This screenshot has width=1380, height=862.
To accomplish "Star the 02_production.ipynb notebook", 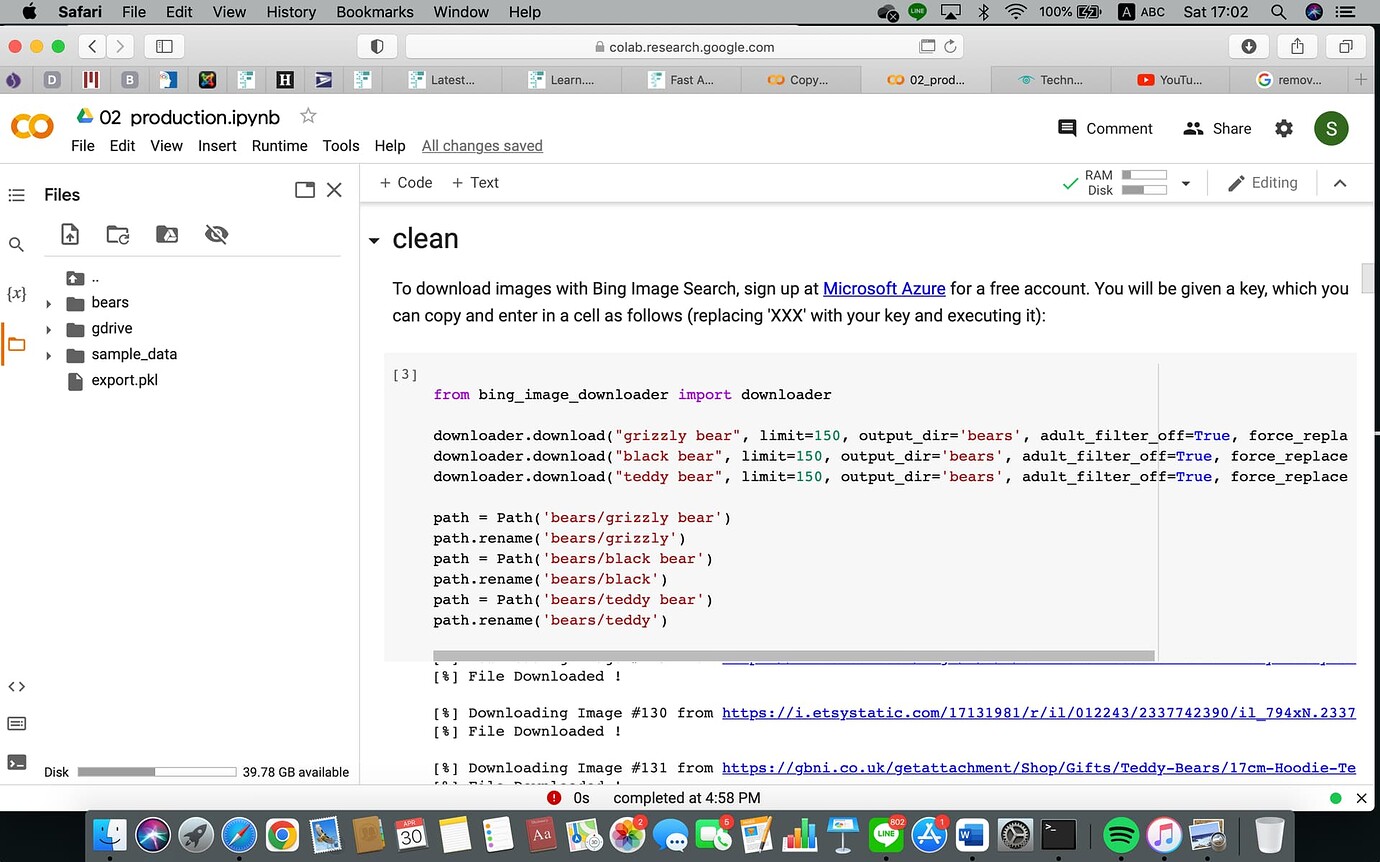I will pos(308,116).
